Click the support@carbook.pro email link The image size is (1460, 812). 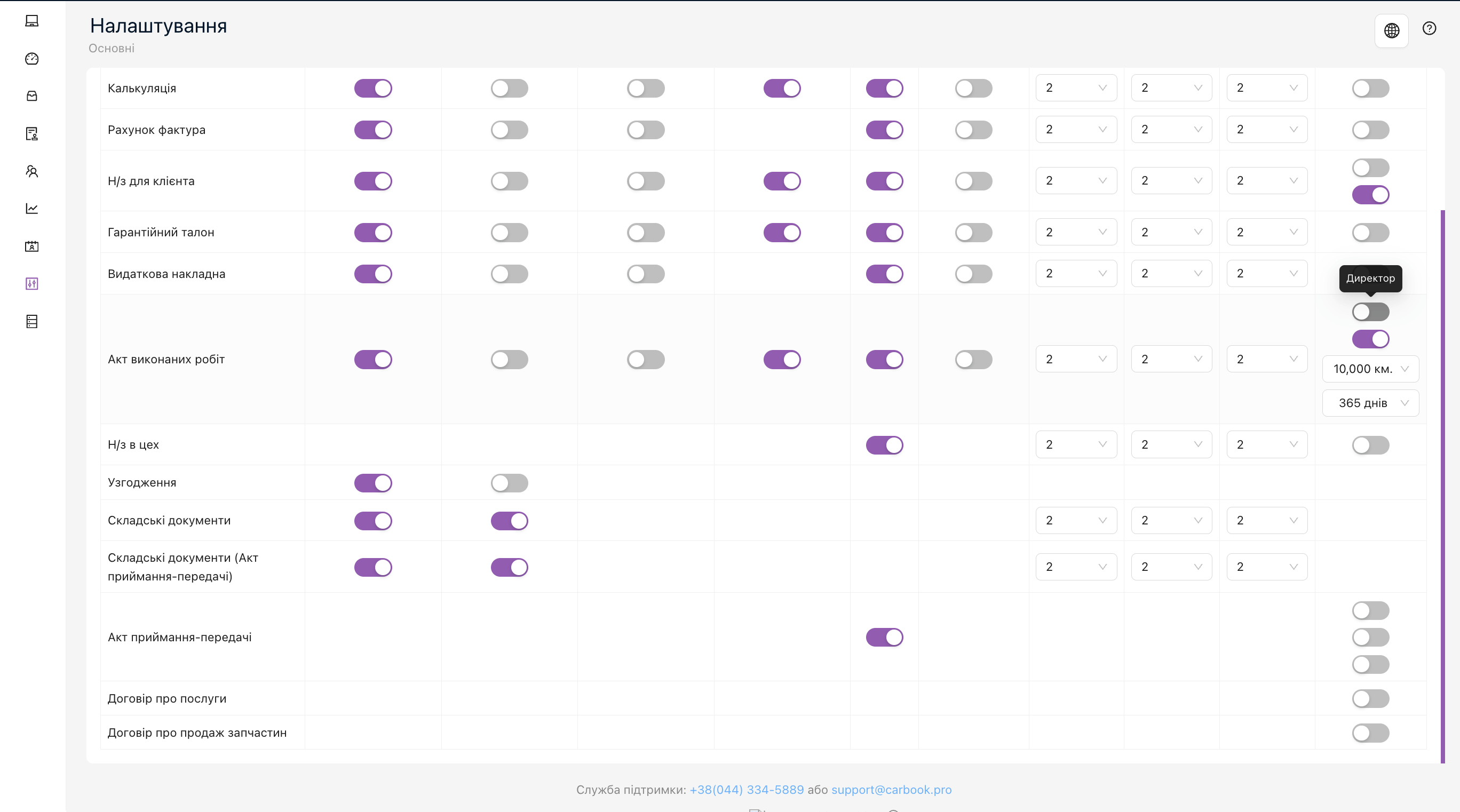891,790
